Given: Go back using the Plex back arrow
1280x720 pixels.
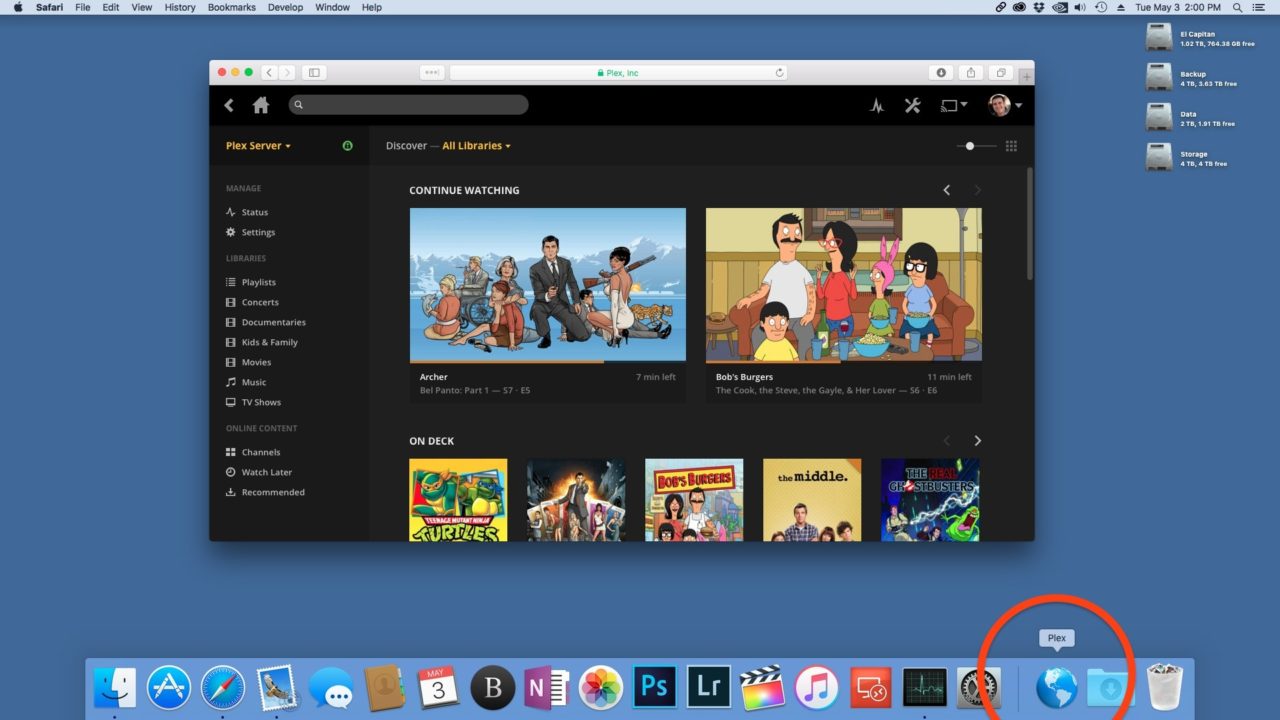Looking at the screenshot, I should pos(229,105).
